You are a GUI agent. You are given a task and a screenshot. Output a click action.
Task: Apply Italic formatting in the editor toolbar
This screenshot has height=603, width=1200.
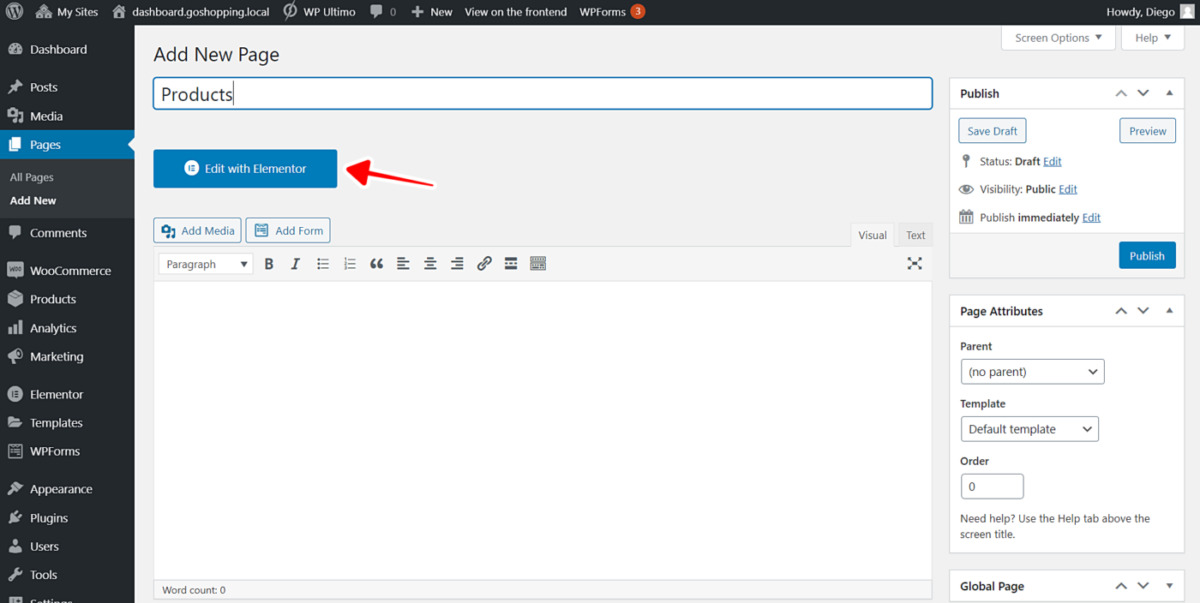[x=295, y=263]
